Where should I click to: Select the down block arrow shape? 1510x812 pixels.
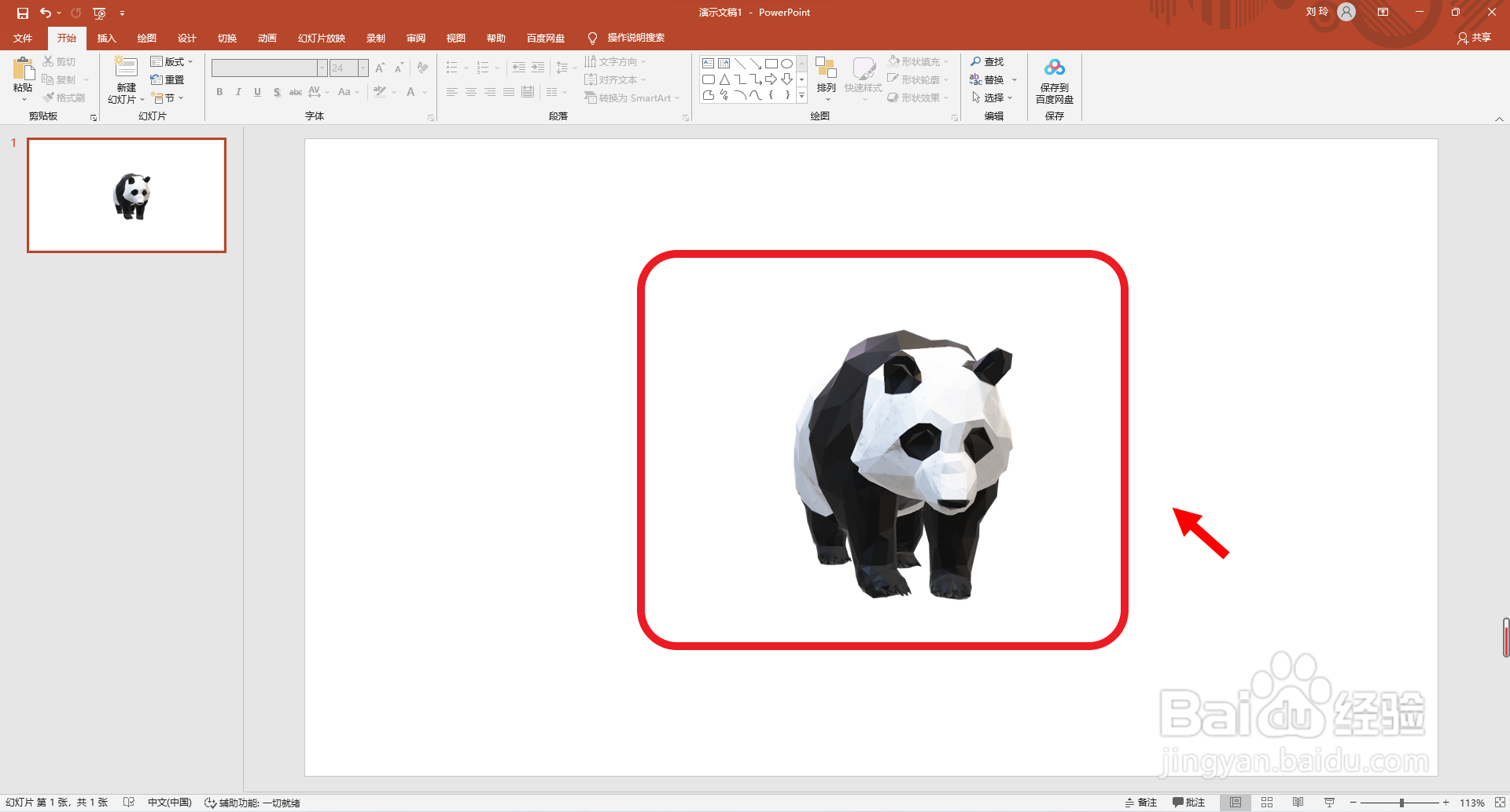[786, 79]
